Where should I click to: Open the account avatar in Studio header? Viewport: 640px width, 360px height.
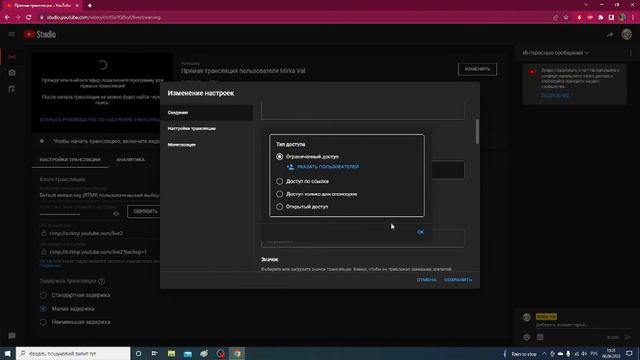[627, 34]
